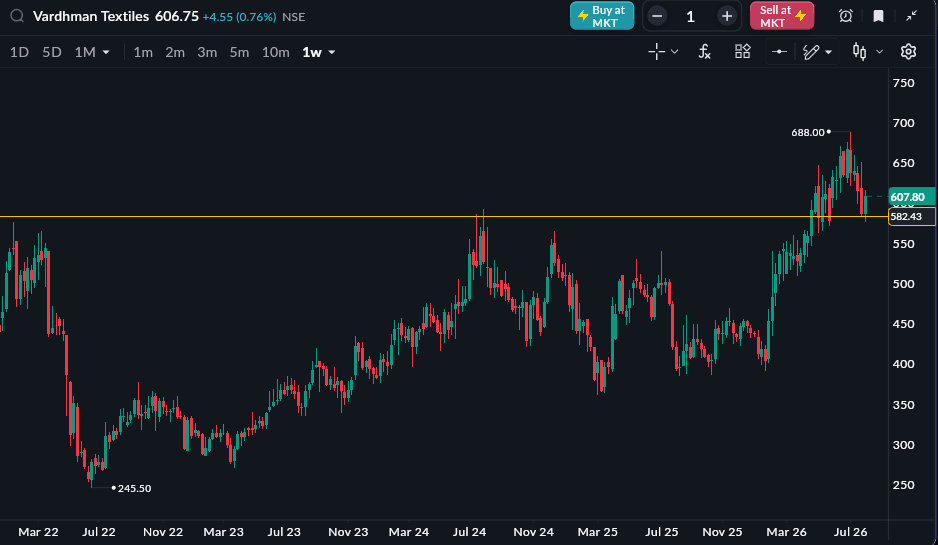Click the Jul 26 date axis label

pos(850,532)
